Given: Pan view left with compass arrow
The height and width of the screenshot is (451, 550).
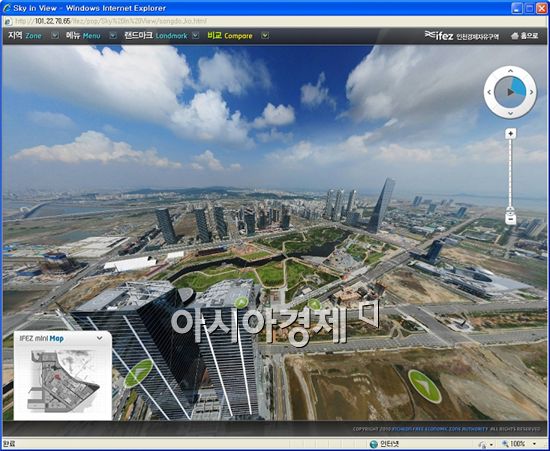Looking at the screenshot, I should (x=489, y=92).
